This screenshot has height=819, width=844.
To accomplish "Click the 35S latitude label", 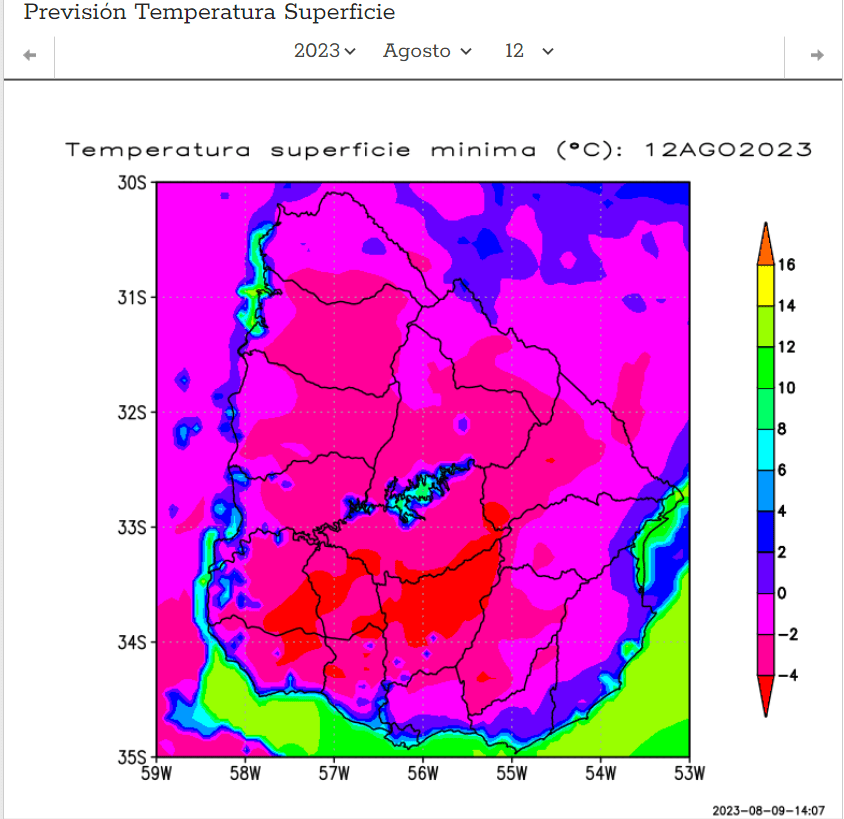I will (x=132, y=757).
